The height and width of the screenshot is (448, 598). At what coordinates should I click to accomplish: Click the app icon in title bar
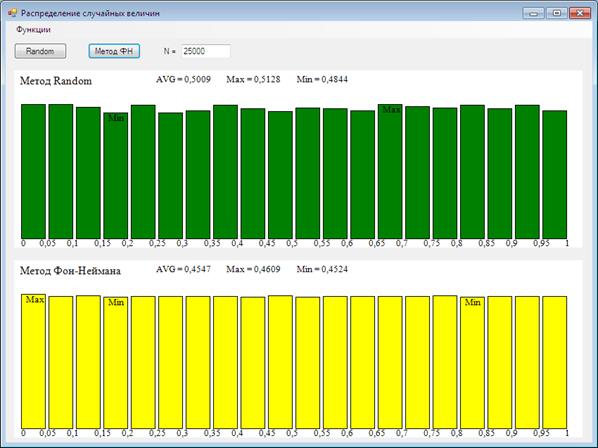pyautogui.click(x=12, y=13)
